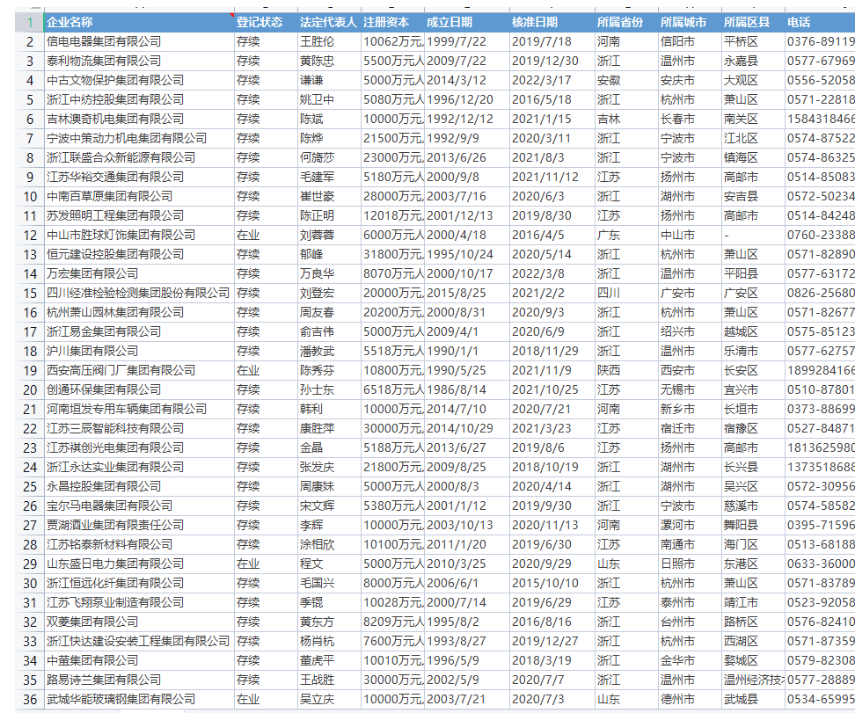Screen dimensions: 863x716
Task: Click cell 宁波中策动力机电集团有限公司
Action: coord(139,139)
